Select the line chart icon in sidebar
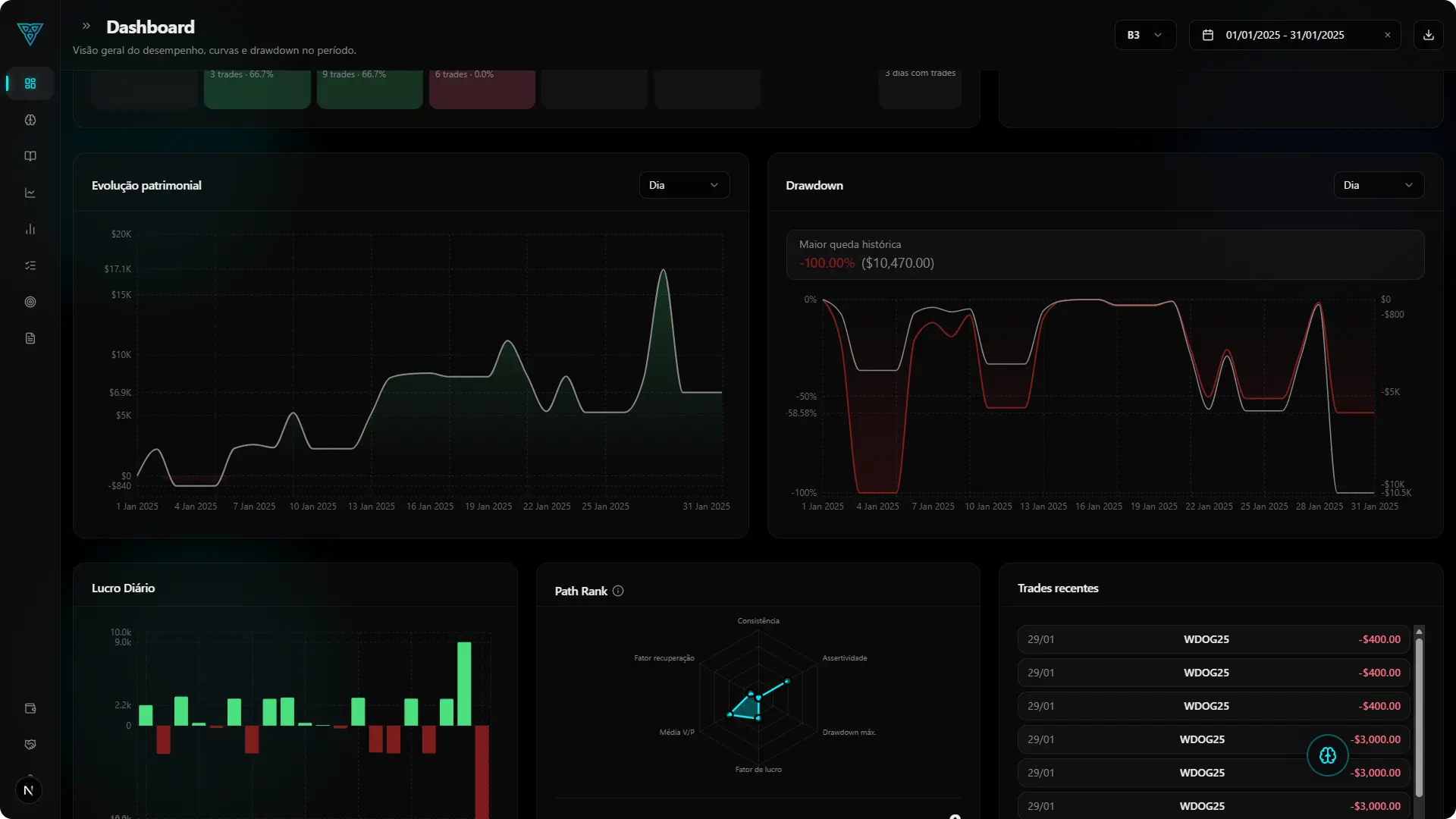 point(30,193)
